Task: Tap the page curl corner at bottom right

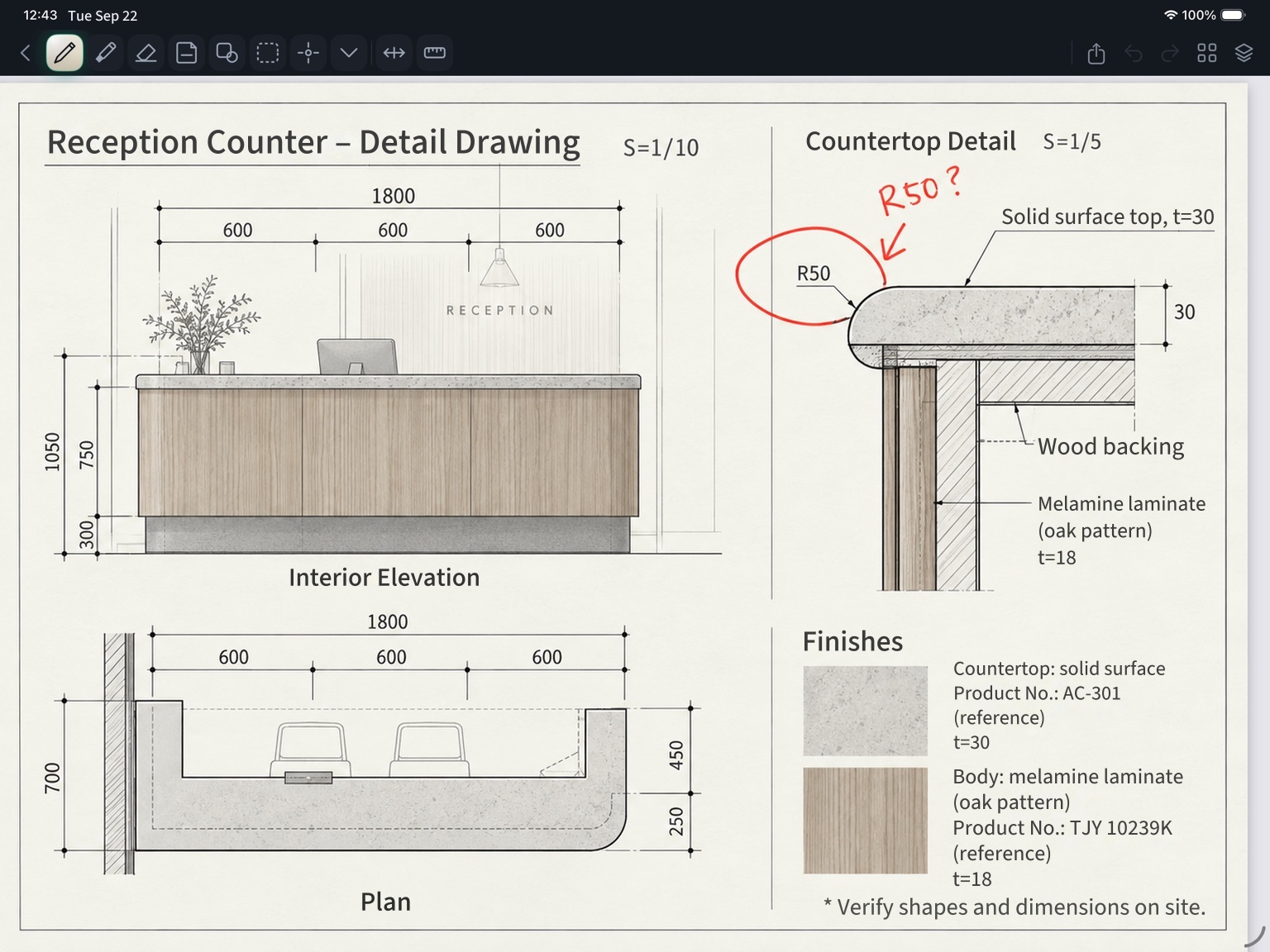Action: click(1256, 936)
